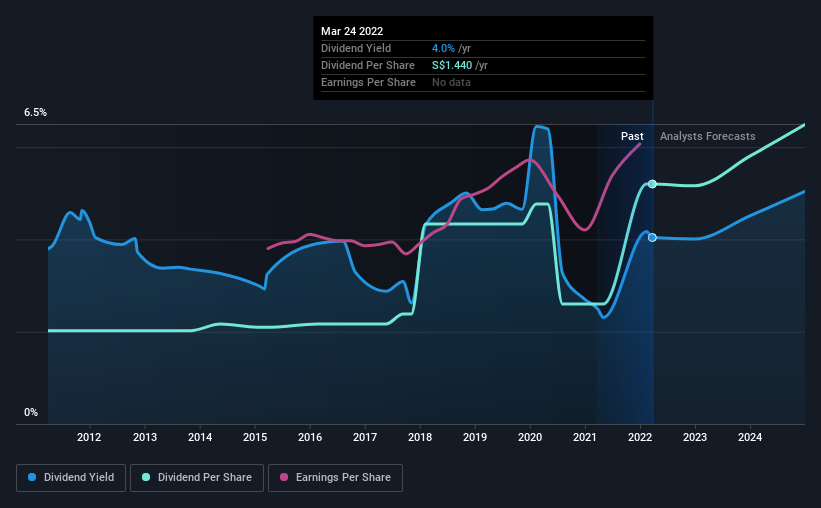The width and height of the screenshot is (821, 508).
Task: Click the 2015 year label on the axis
Action: pos(255,437)
